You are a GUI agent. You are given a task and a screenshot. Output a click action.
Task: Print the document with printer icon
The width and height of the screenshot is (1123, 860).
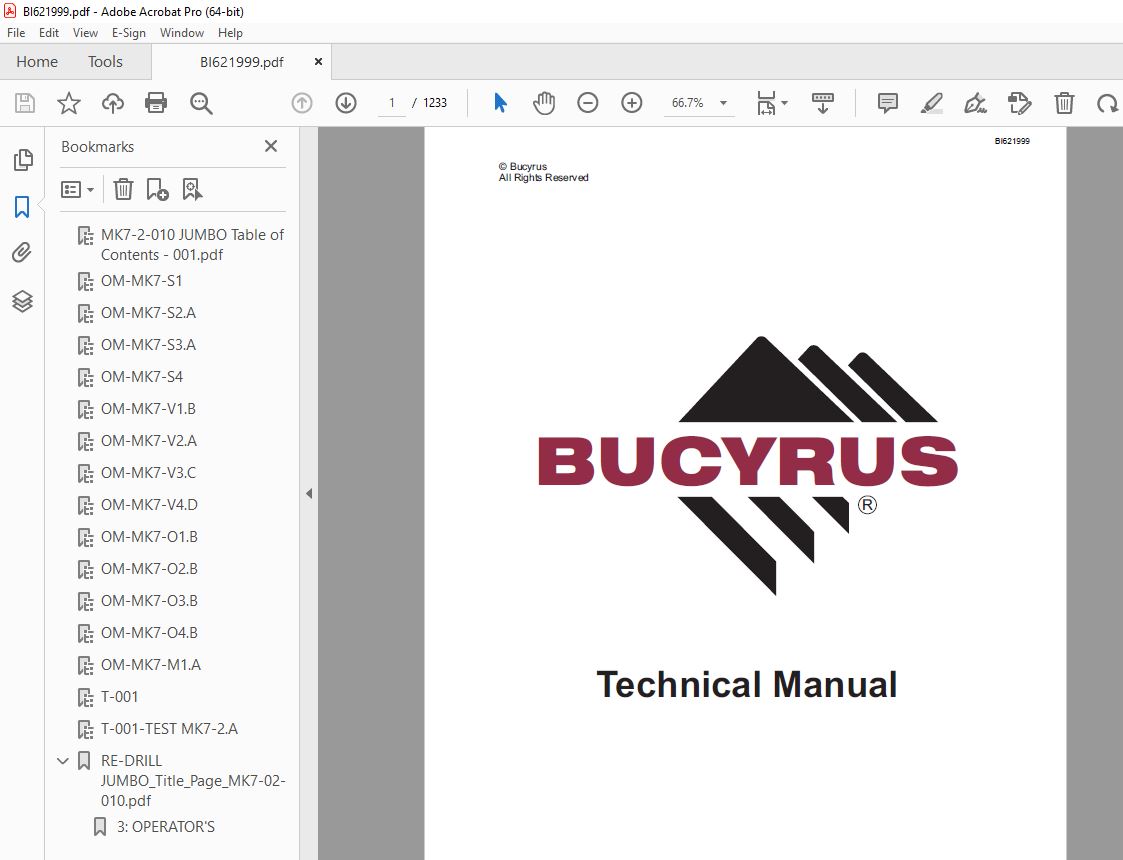155,103
